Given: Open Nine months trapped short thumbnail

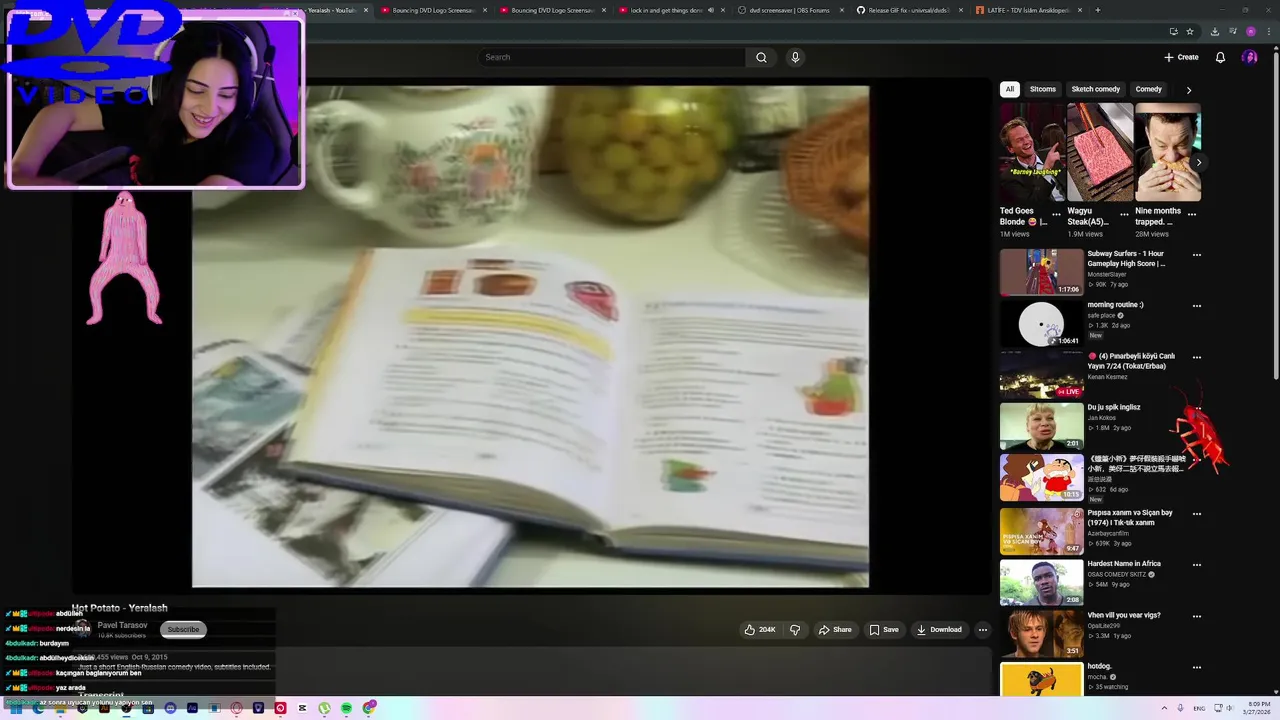Looking at the screenshot, I should point(1168,152).
